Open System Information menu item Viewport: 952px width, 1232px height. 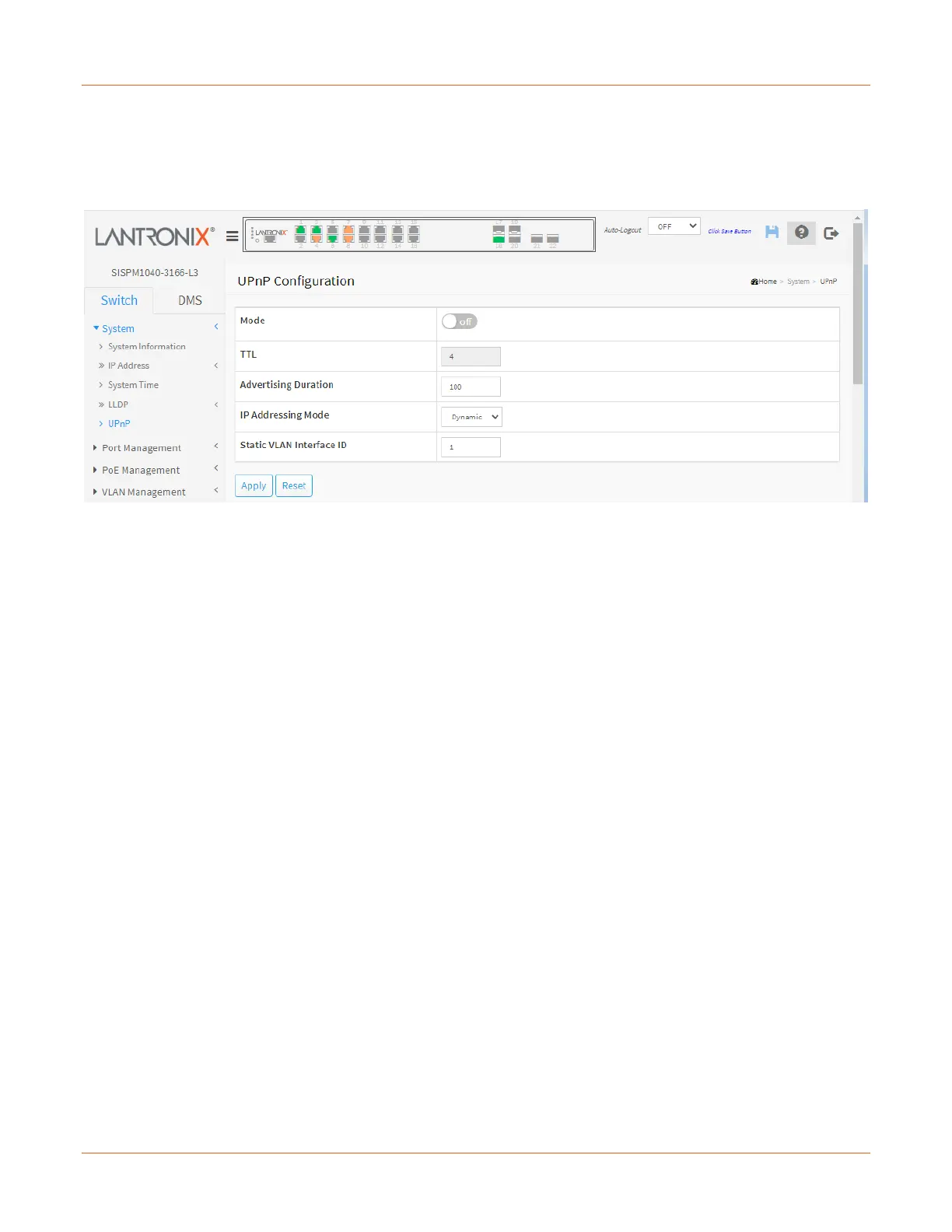(147, 347)
